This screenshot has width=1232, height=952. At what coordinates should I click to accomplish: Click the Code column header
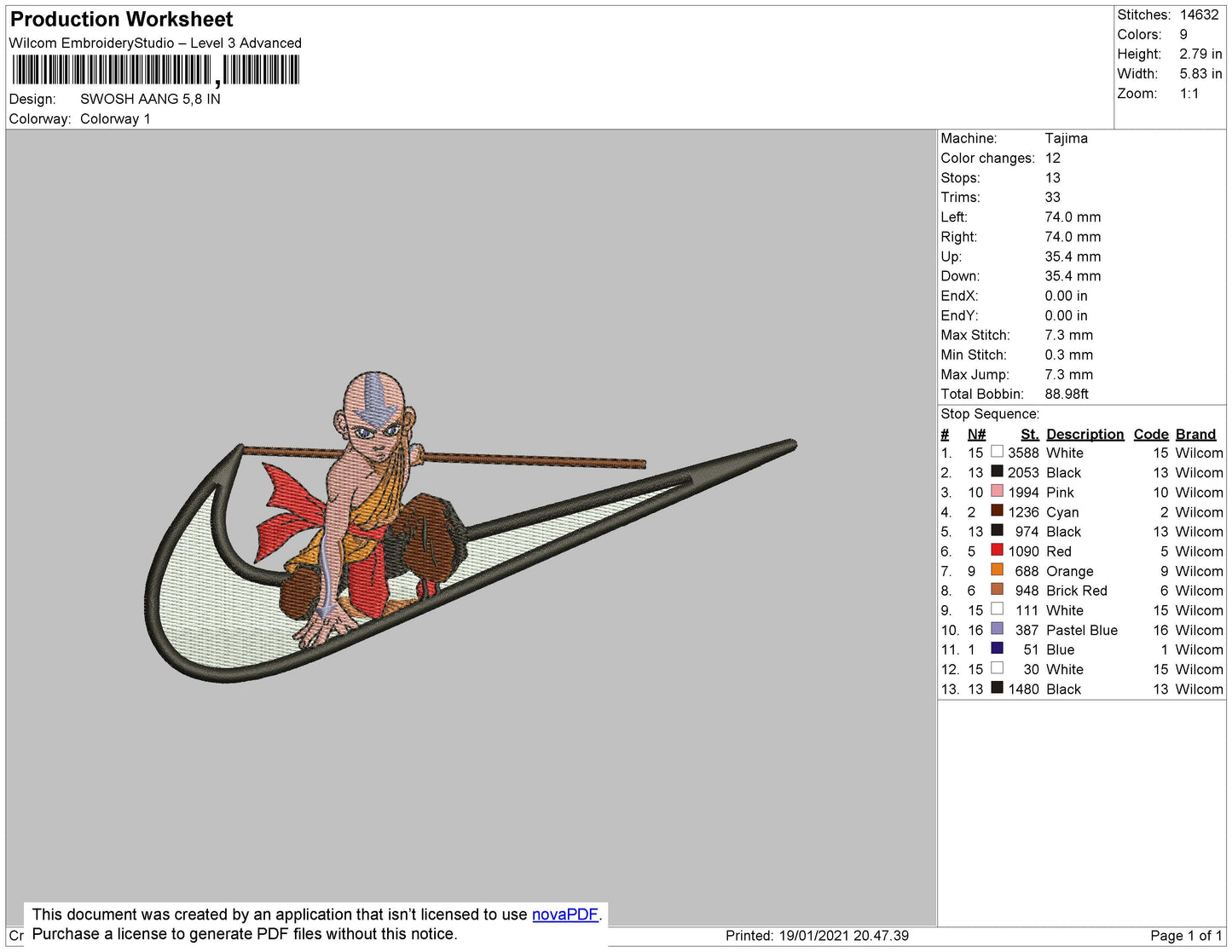pyautogui.click(x=1150, y=434)
